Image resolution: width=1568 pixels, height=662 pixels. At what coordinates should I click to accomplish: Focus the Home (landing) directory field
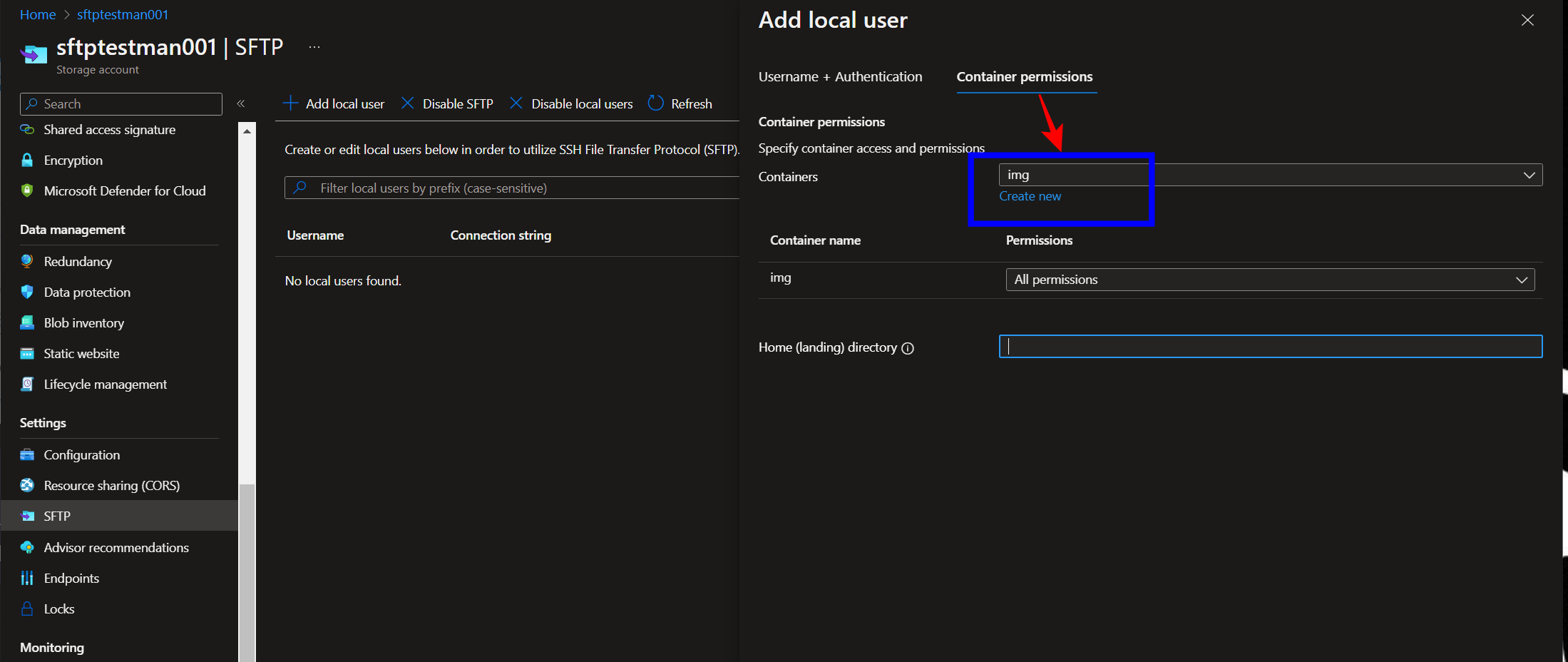pos(1271,347)
